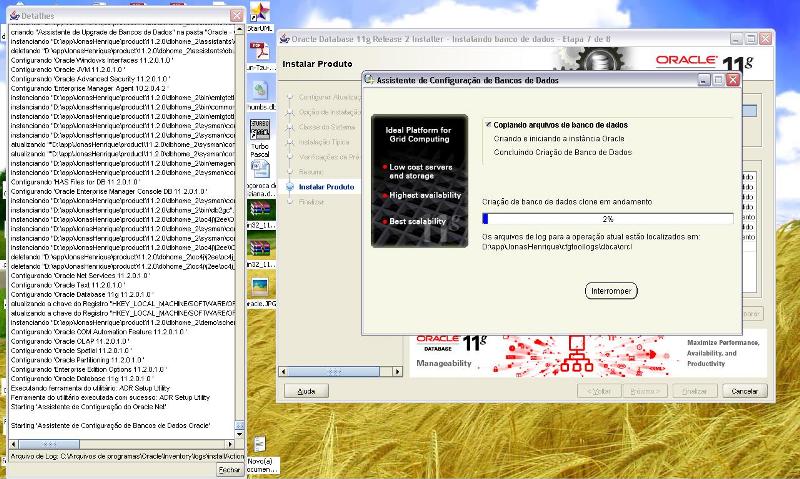Click log line 'Configurando Oracle Advanced Security'
Viewport: 800px width, 479px height.
90,79
